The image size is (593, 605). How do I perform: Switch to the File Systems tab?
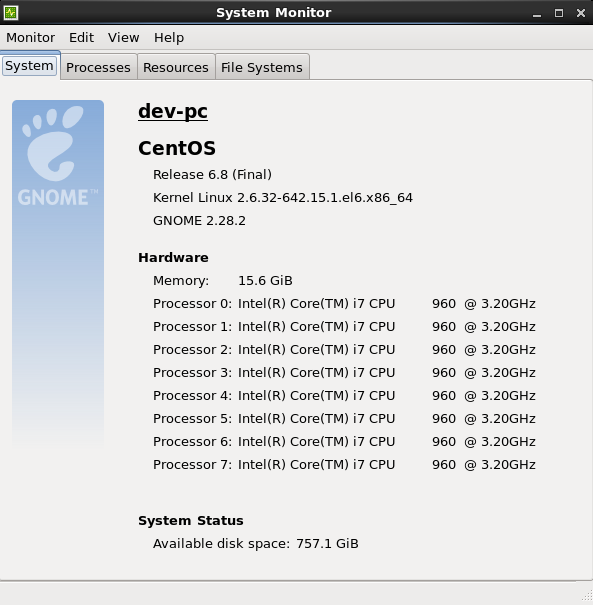tap(262, 68)
